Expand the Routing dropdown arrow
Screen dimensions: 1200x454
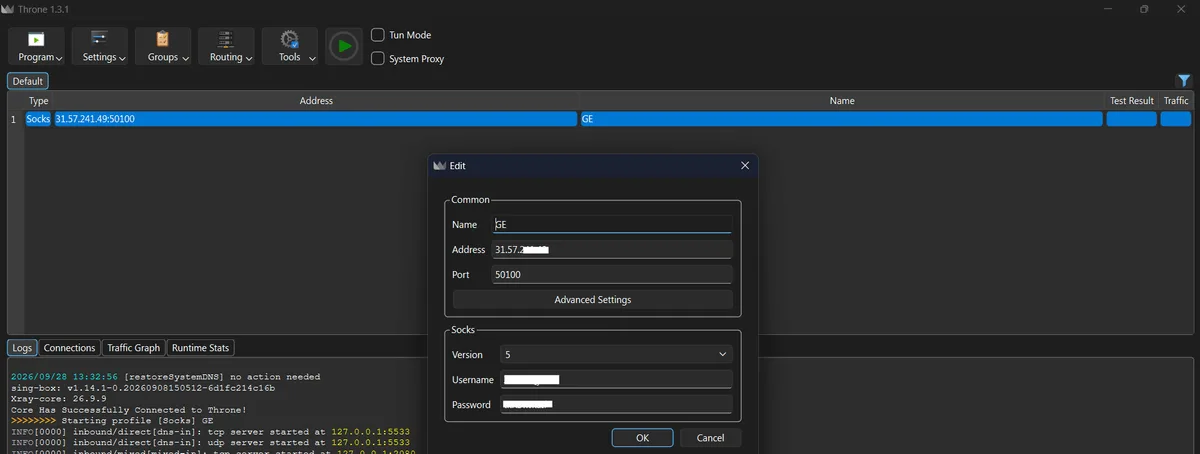[249, 59]
